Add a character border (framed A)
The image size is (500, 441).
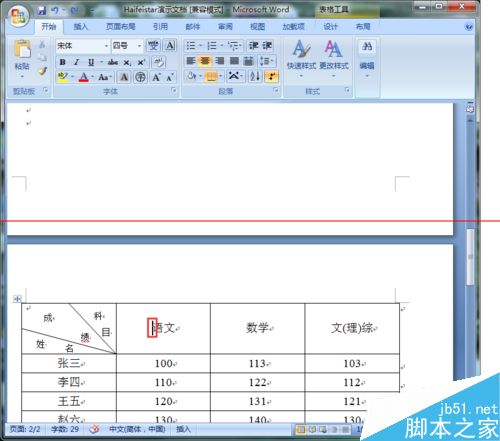pos(170,45)
